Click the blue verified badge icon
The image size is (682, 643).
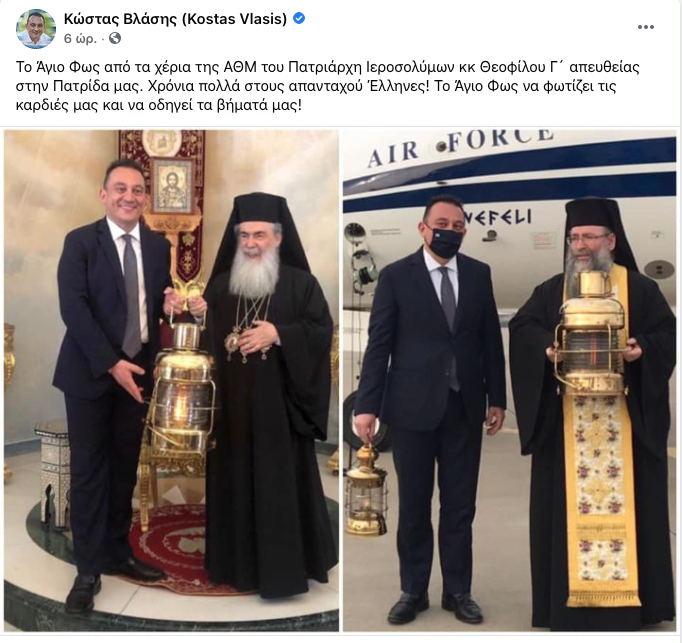click(299, 19)
